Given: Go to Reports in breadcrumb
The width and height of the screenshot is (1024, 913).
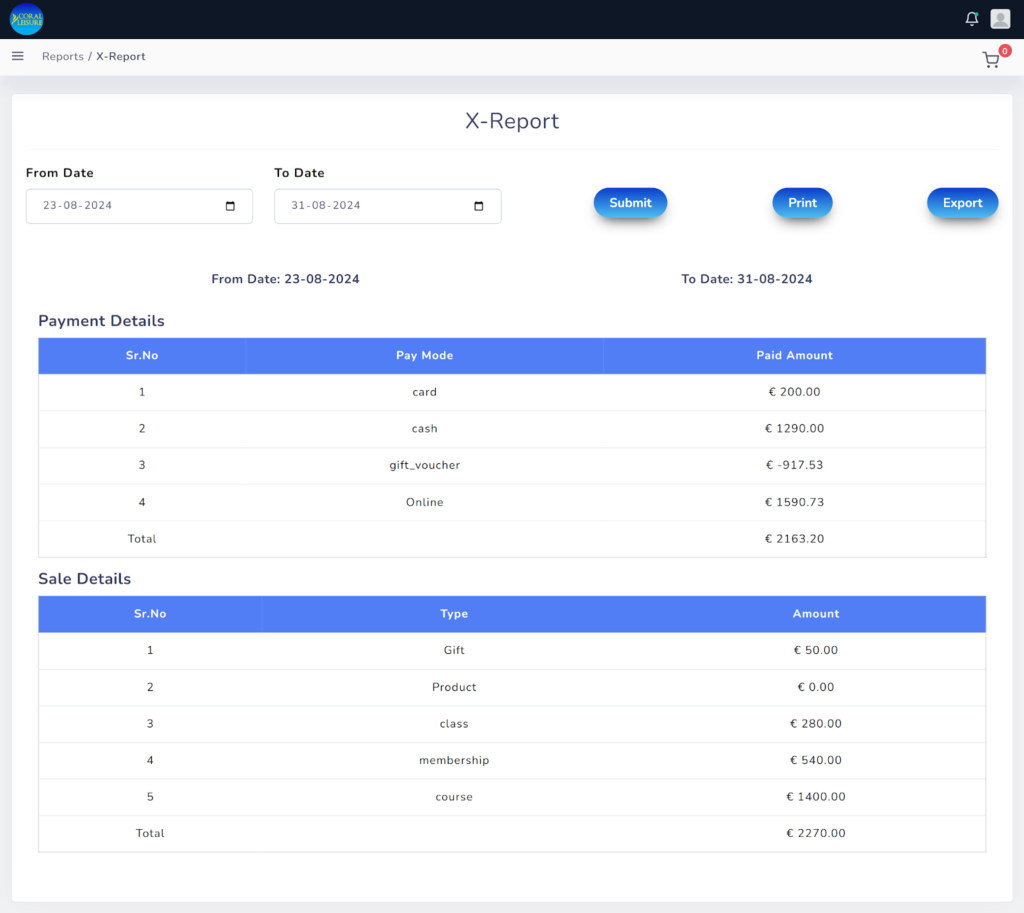Looking at the screenshot, I should point(62,57).
